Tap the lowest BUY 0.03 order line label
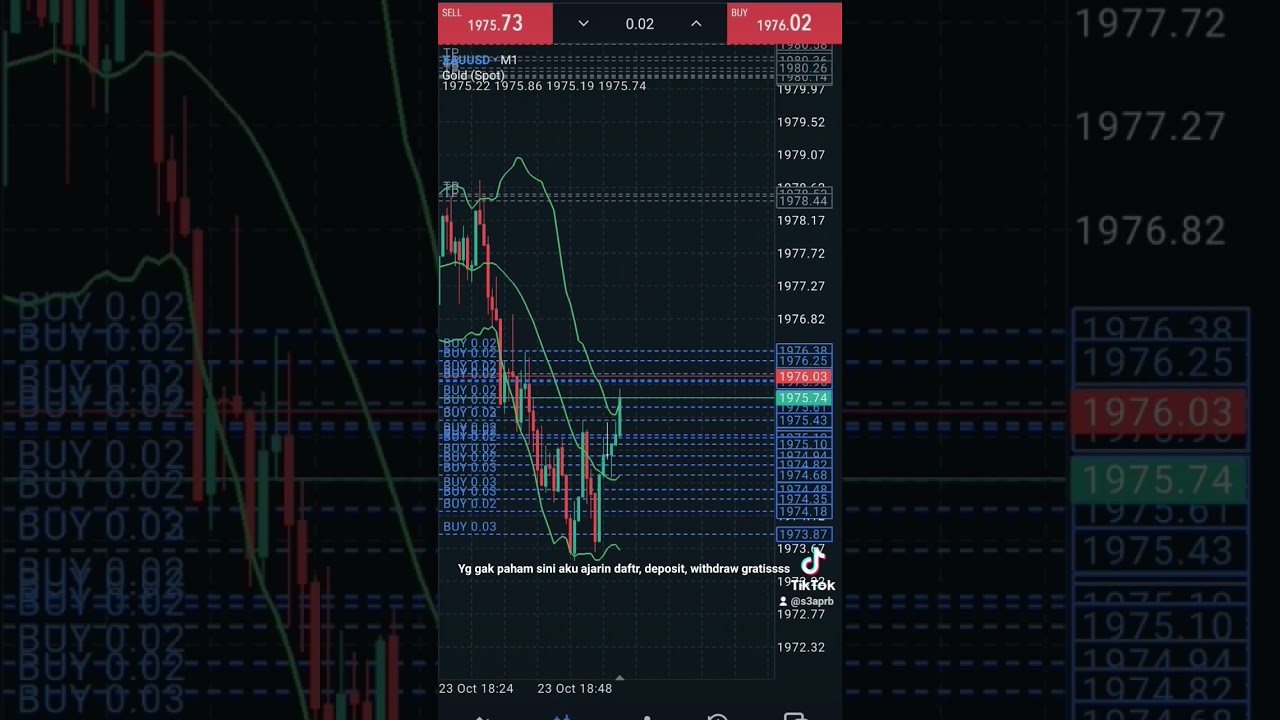This screenshot has height=720, width=1280. pos(470,527)
